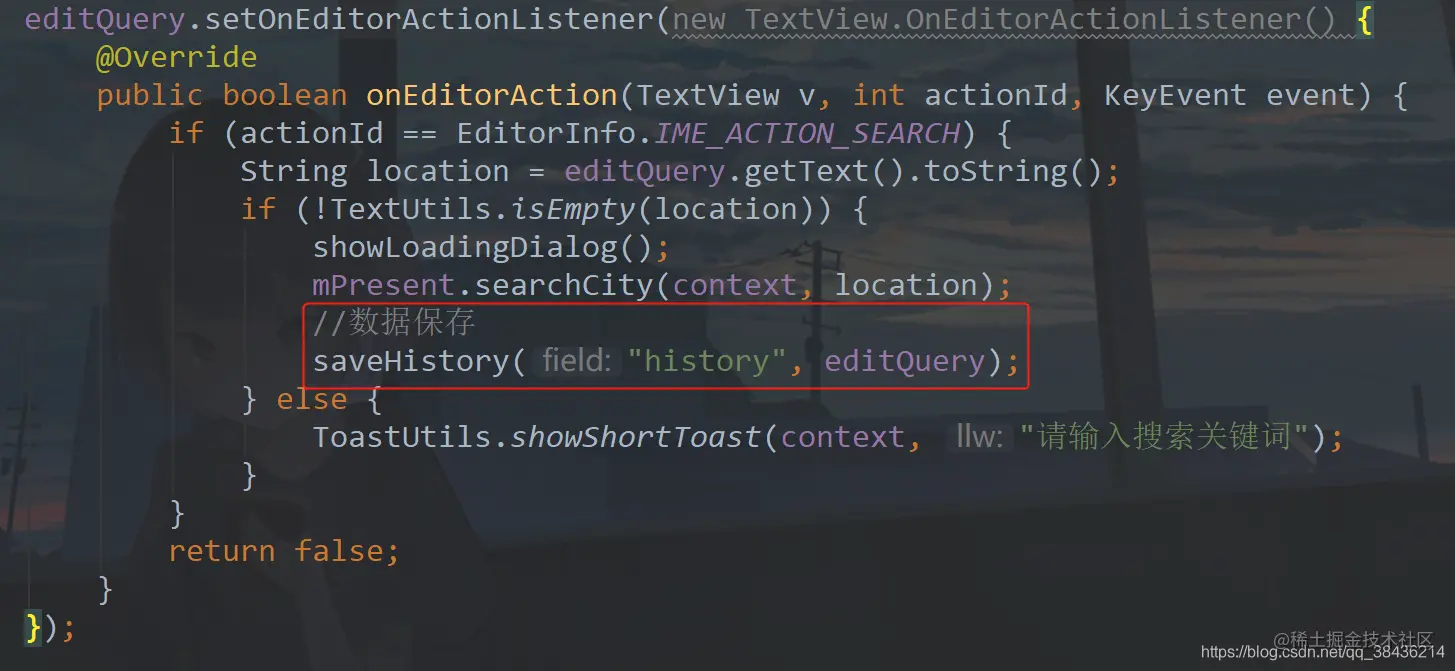Click the IME_ACTION_SEARCH constant
This screenshot has height=671, width=1455.
pyautogui.click(x=807, y=133)
